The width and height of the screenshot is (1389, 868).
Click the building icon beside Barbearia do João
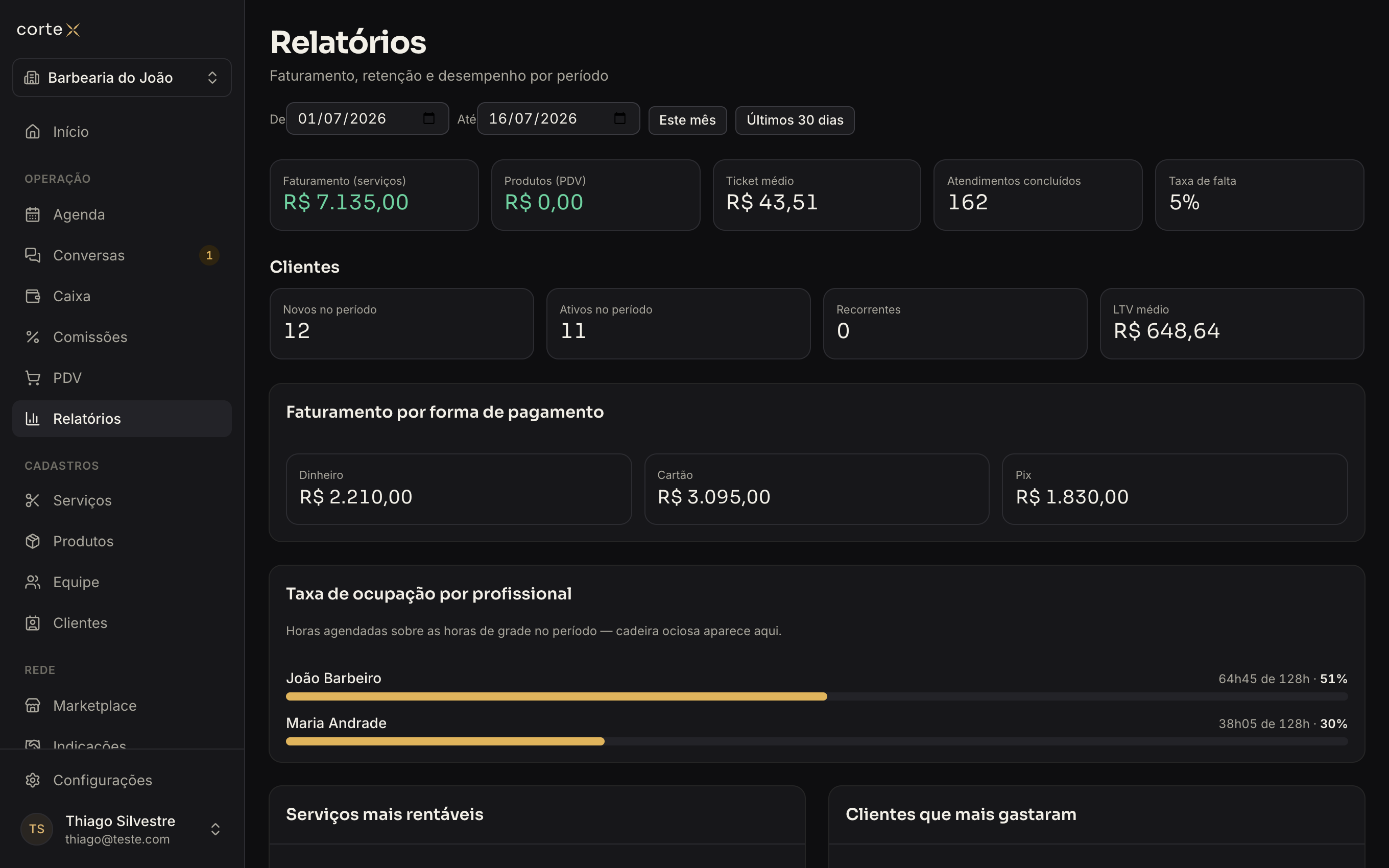(x=32, y=78)
